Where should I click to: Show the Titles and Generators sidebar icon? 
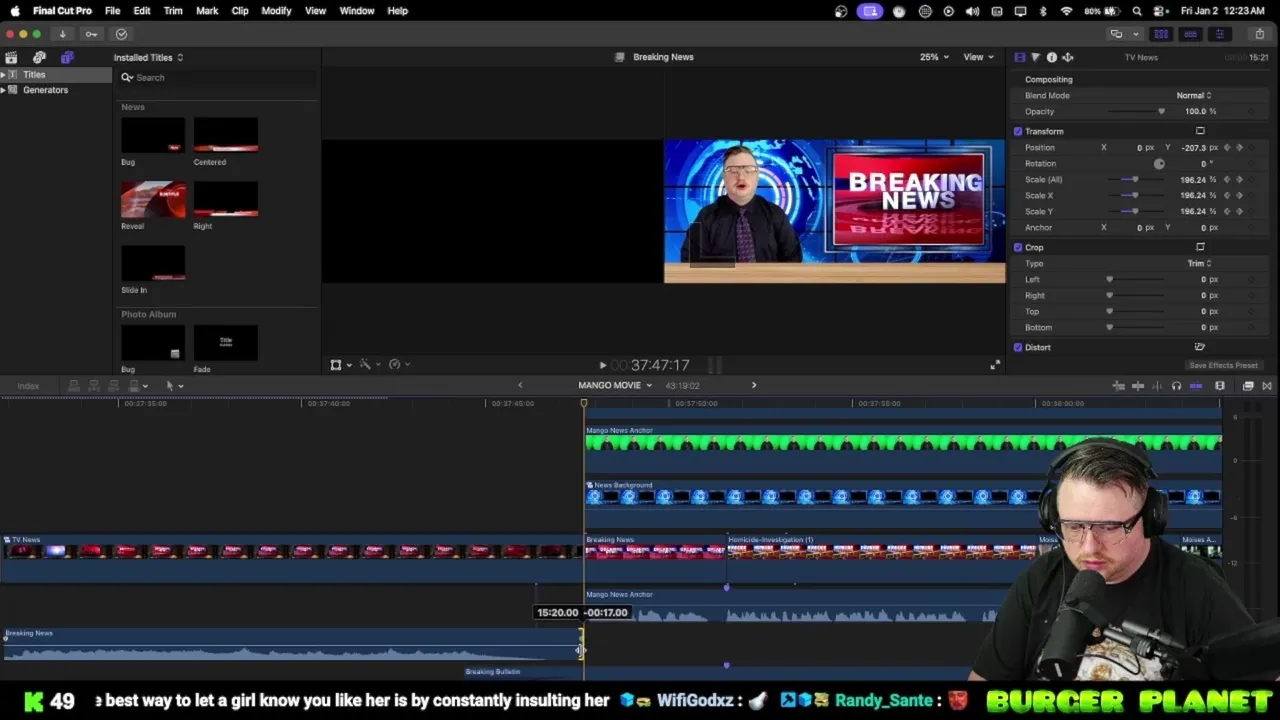[67, 57]
